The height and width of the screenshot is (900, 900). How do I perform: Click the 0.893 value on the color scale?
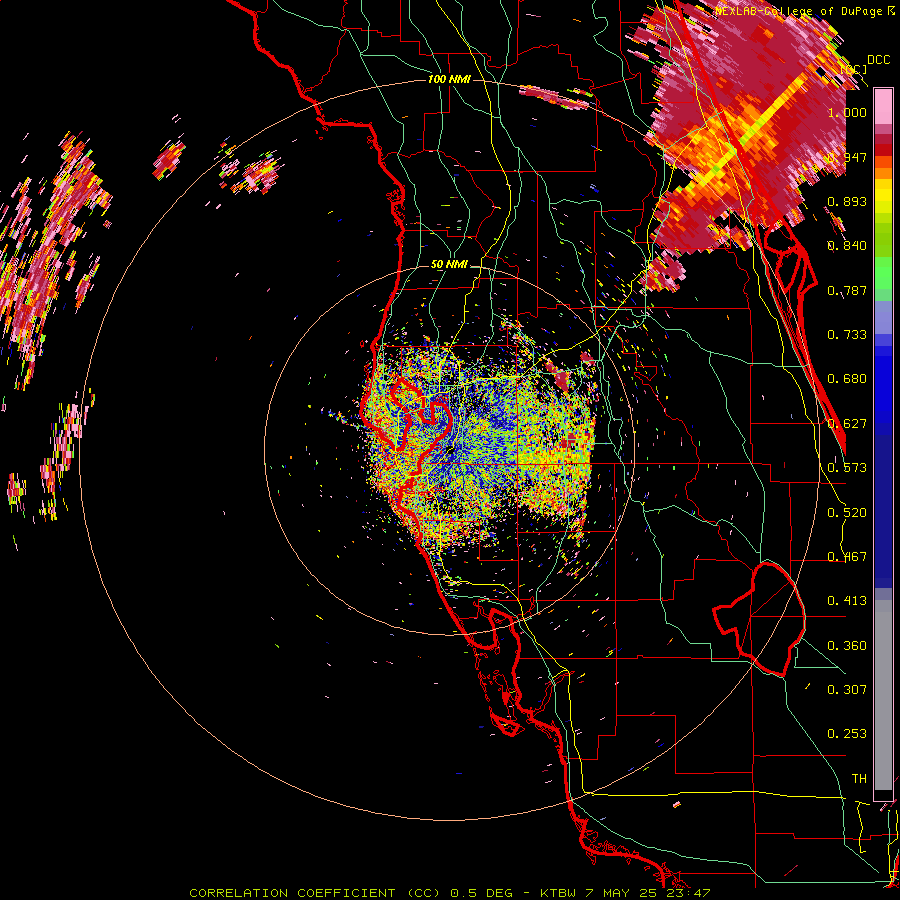point(847,201)
